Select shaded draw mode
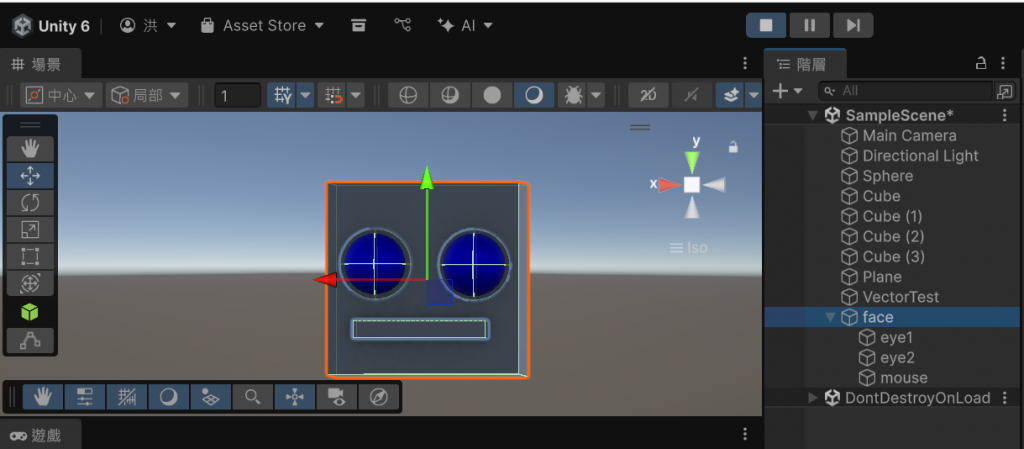Image resolution: width=1024 pixels, height=449 pixels. [x=534, y=95]
